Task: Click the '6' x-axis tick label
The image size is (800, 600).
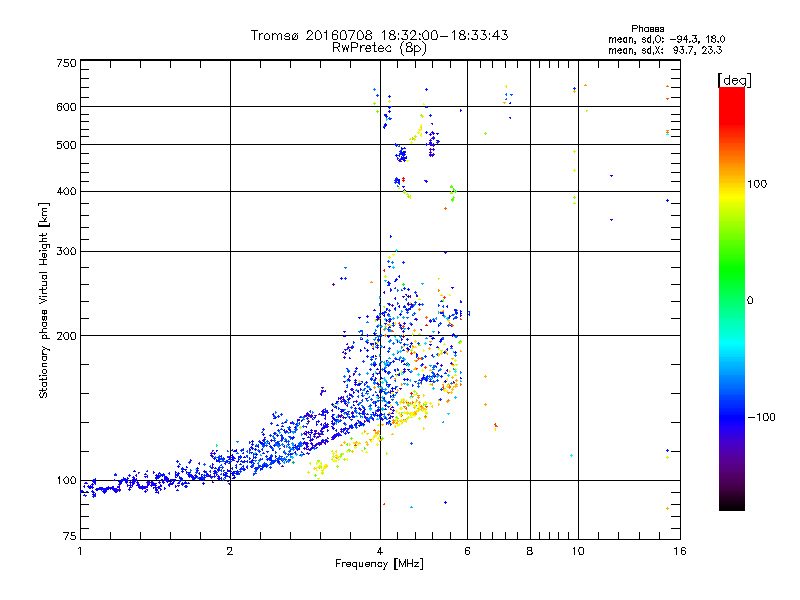Action: pyautogui.click(x=467, y=551)
